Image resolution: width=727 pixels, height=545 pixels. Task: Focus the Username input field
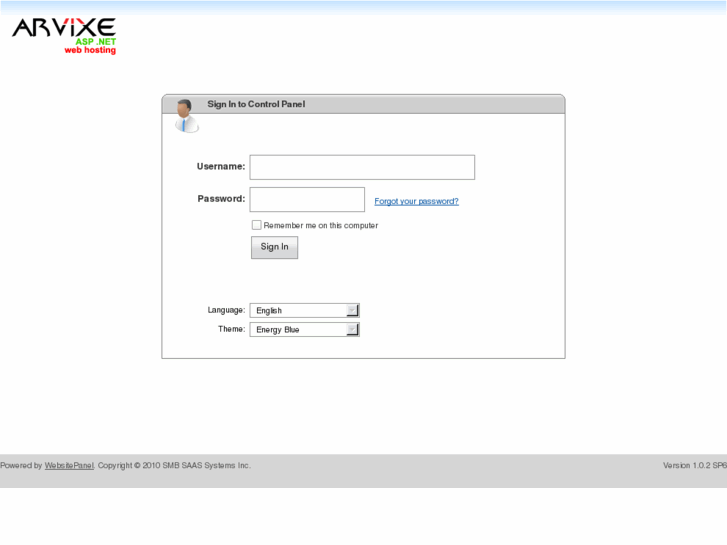[362, 167]
